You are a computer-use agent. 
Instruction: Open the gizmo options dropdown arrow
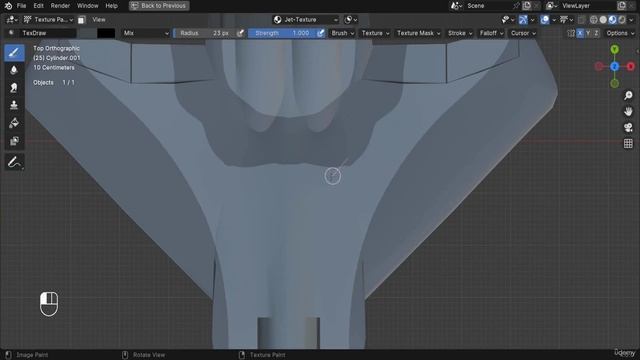[x=532, y=20]
